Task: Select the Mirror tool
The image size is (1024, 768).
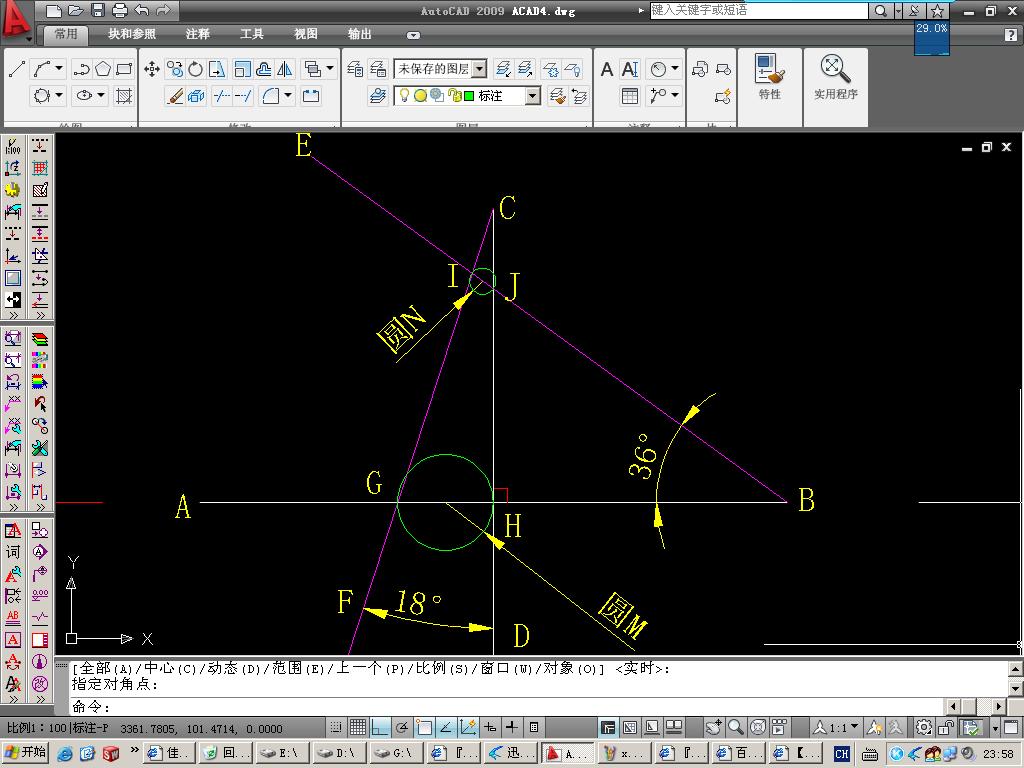Action: pyautogui.click(x=285, y=69)
